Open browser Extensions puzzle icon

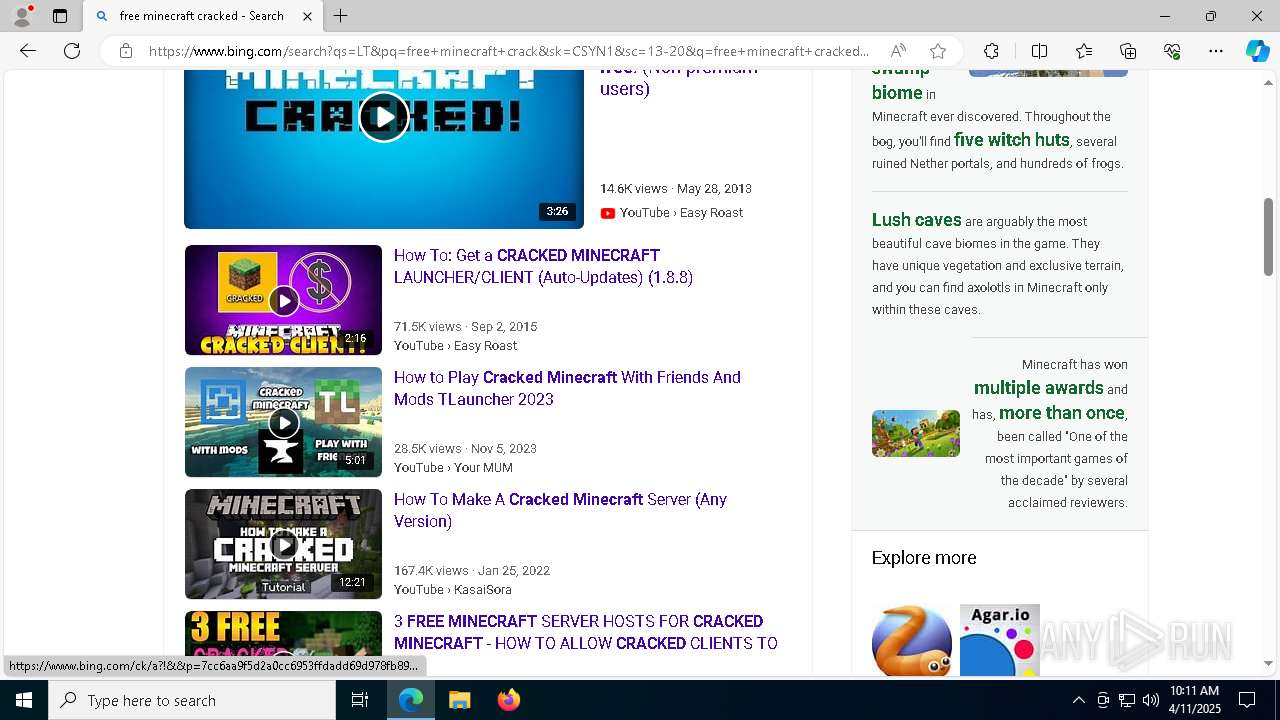(x=991, y=51)
